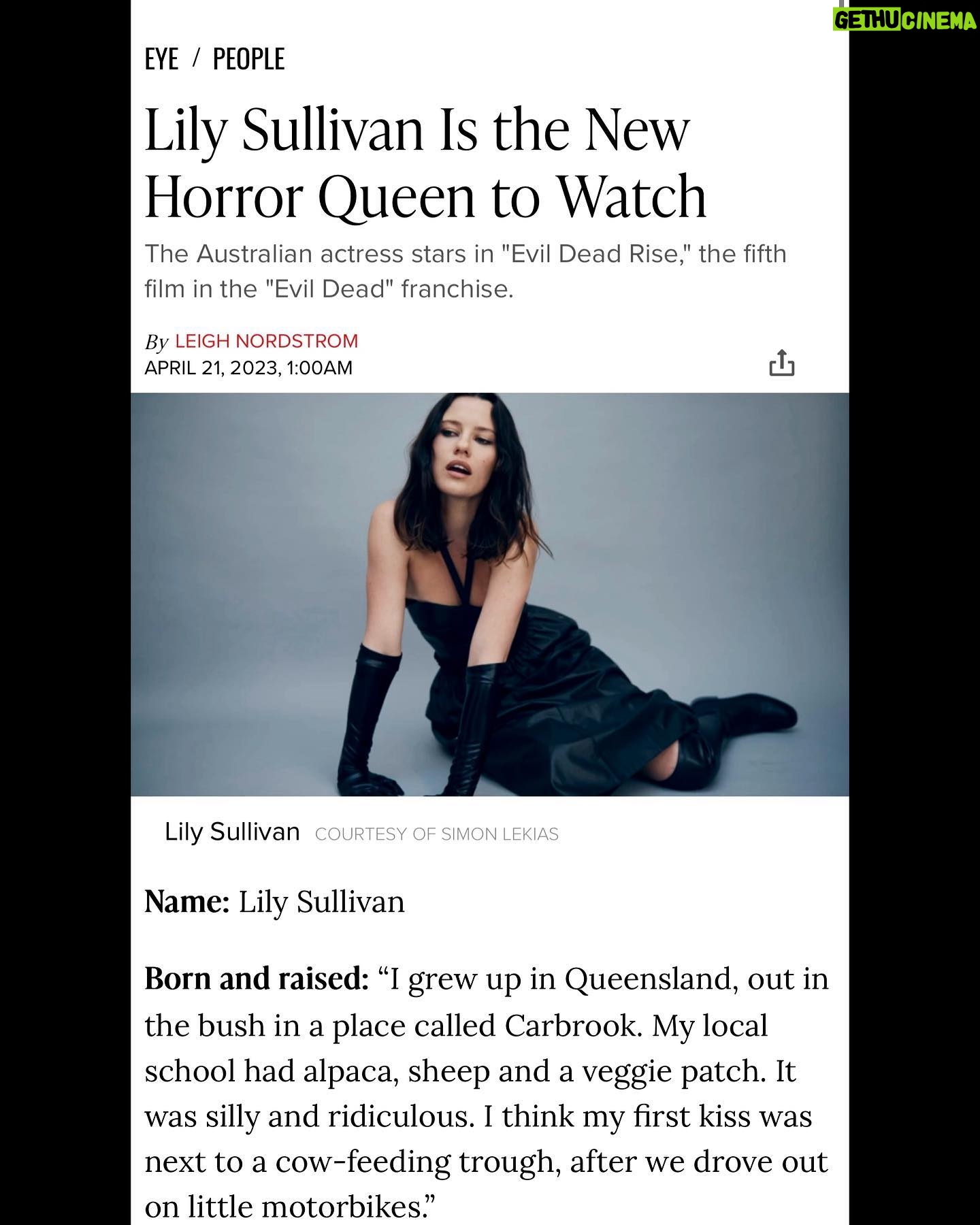
Task: Click the slash separator between EYE and PEOPLE
Action: 196,59
